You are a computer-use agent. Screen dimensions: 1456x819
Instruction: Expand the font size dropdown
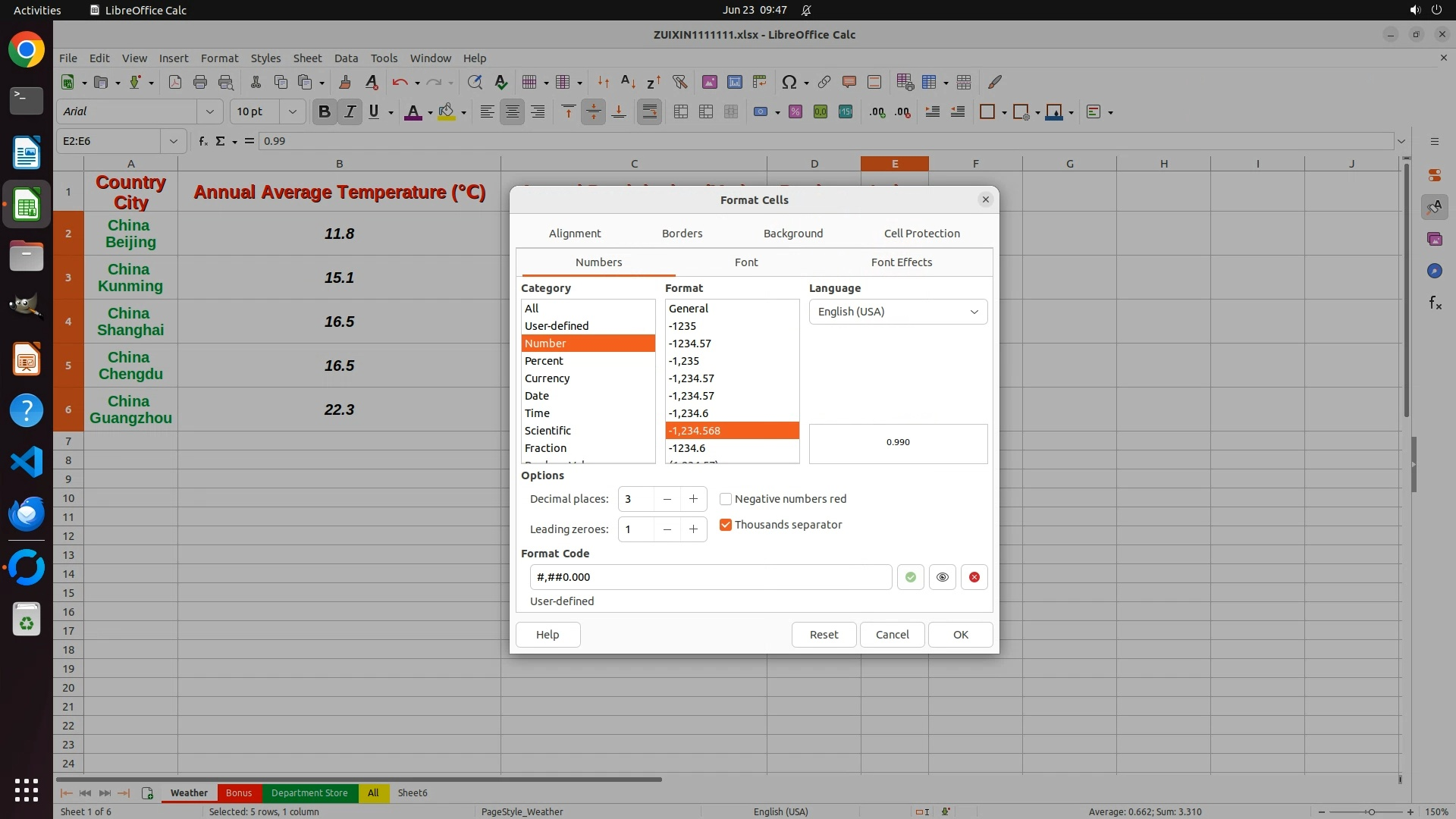pos(292,112)
